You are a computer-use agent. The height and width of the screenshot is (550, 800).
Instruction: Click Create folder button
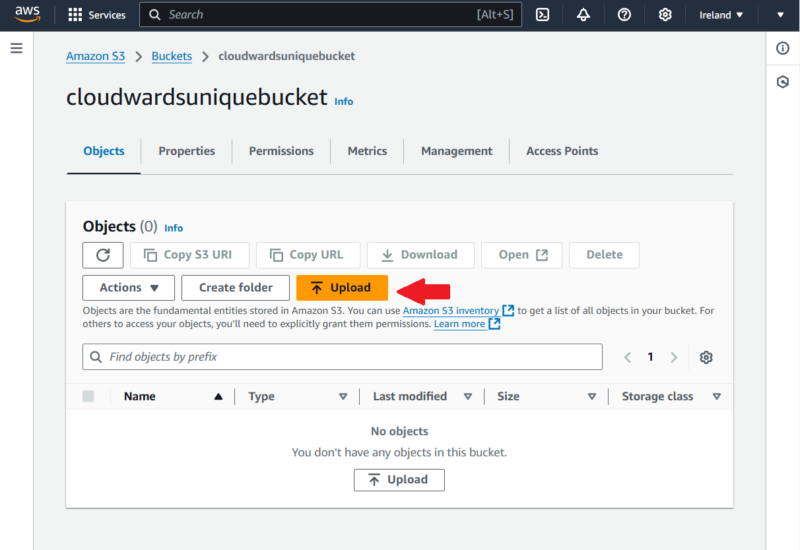tap(236, 288)
